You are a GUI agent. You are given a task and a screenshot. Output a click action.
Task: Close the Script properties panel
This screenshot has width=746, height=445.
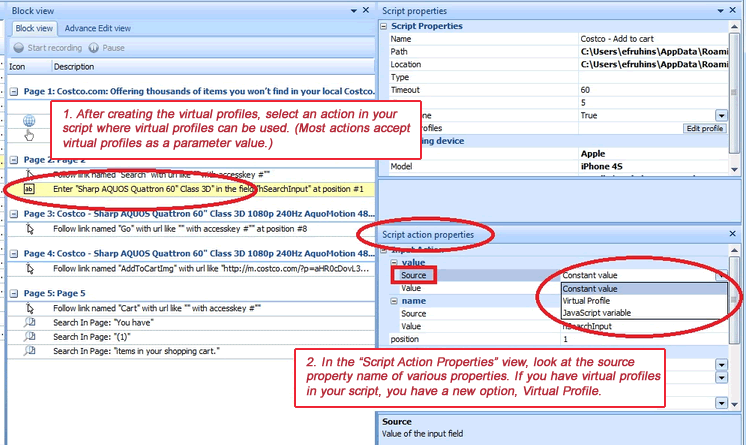733,10
